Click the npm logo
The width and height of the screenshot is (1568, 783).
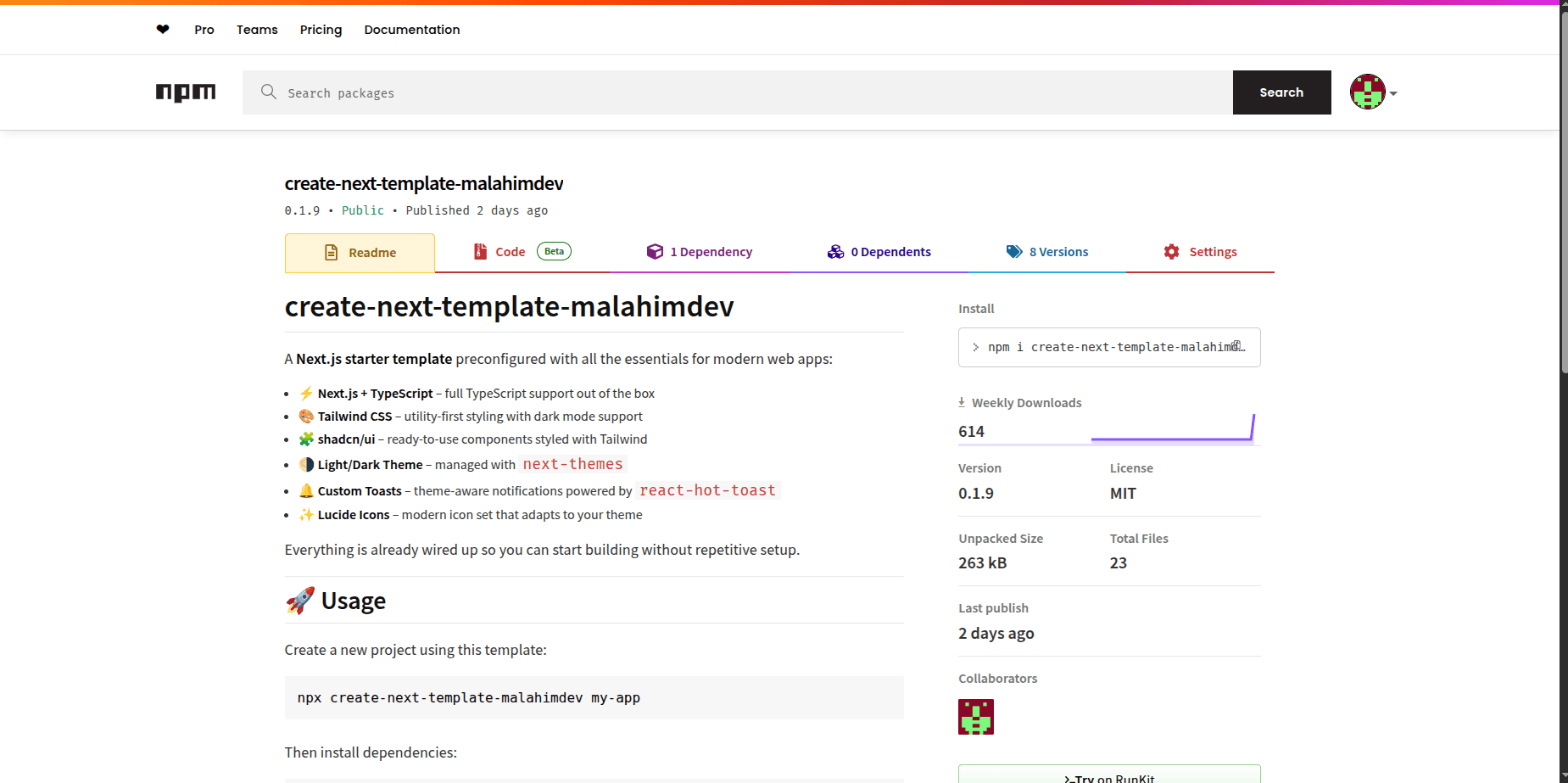[x=186, y=92]
